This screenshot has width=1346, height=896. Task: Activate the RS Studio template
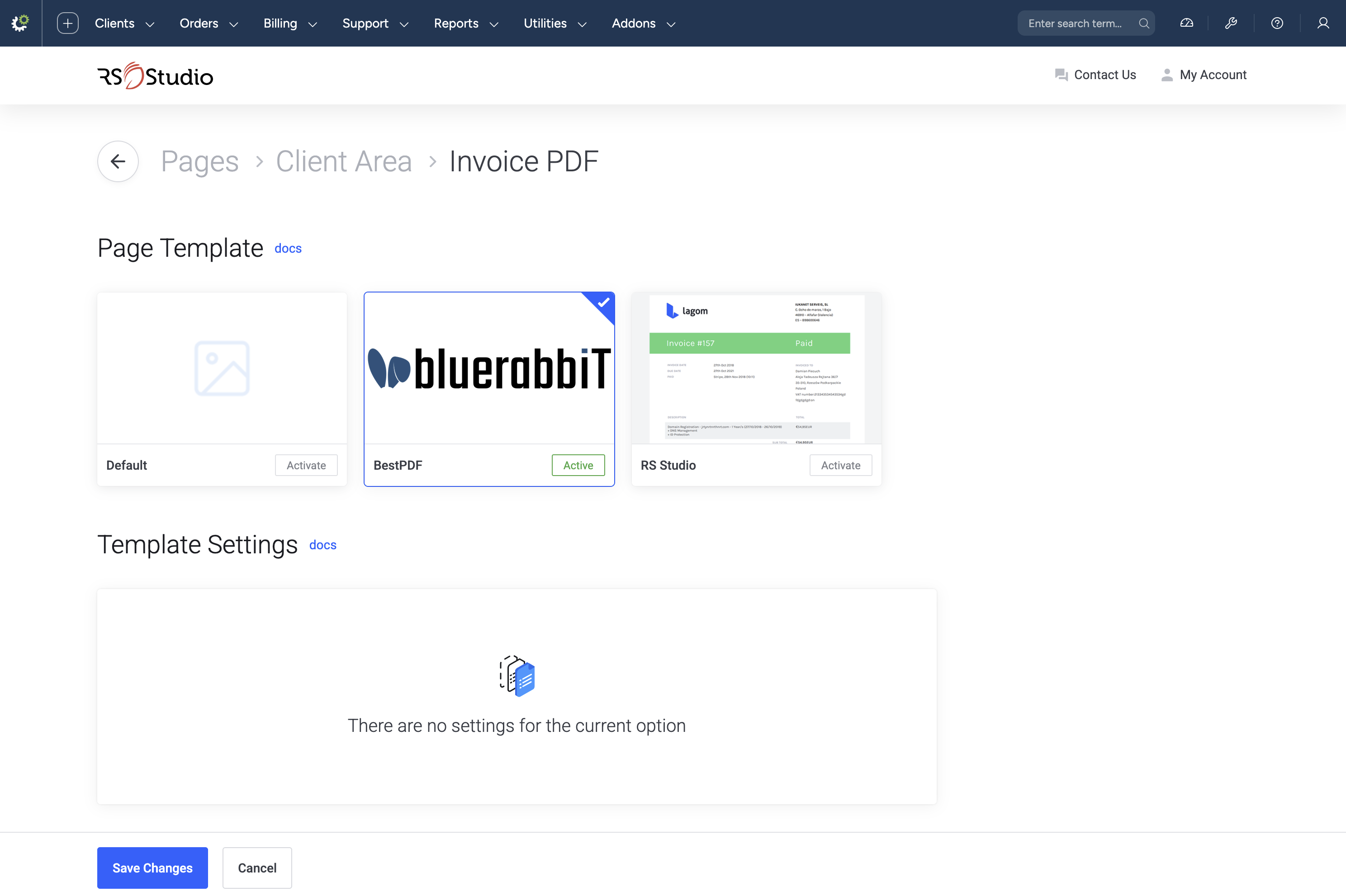(x=840, y=465)
